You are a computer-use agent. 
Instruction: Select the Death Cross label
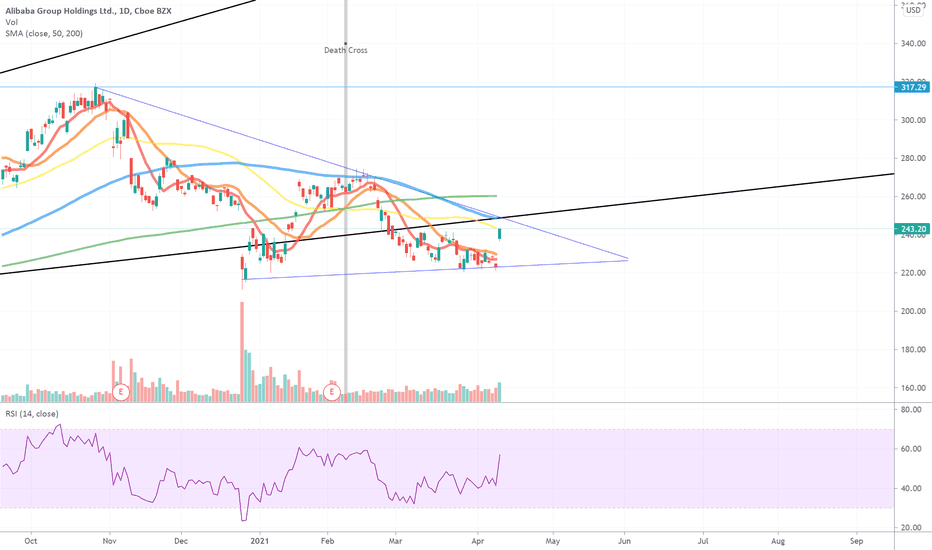(x=345, y=51)
